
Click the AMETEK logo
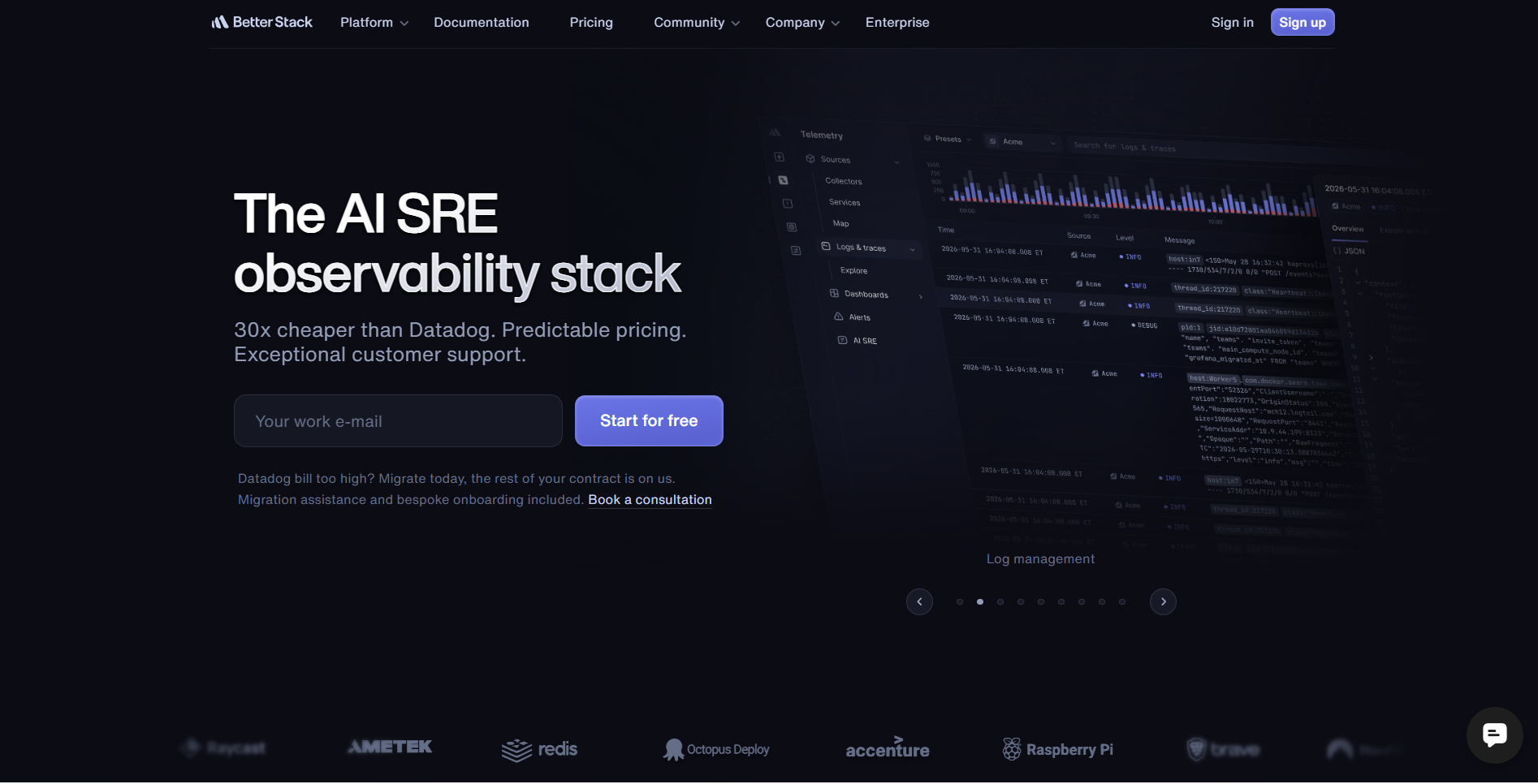pos(390,747)
